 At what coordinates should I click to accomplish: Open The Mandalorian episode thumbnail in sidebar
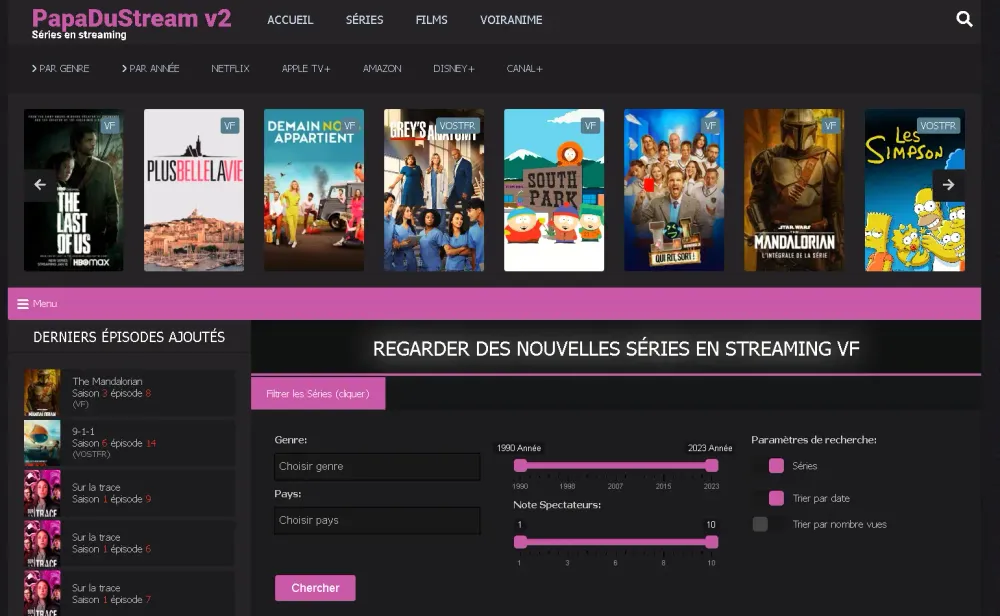[42, 393]
